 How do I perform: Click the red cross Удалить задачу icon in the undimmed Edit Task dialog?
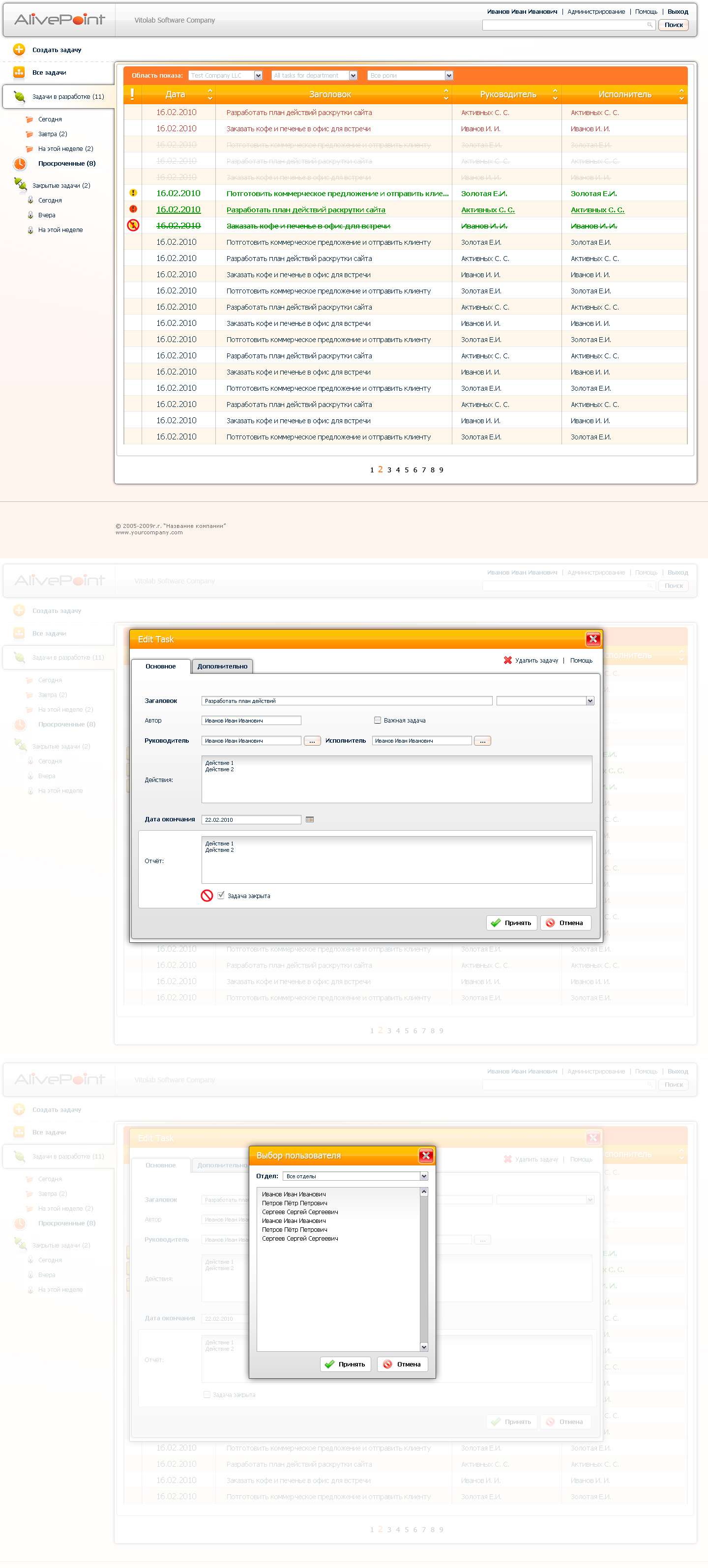pos(507,660)
